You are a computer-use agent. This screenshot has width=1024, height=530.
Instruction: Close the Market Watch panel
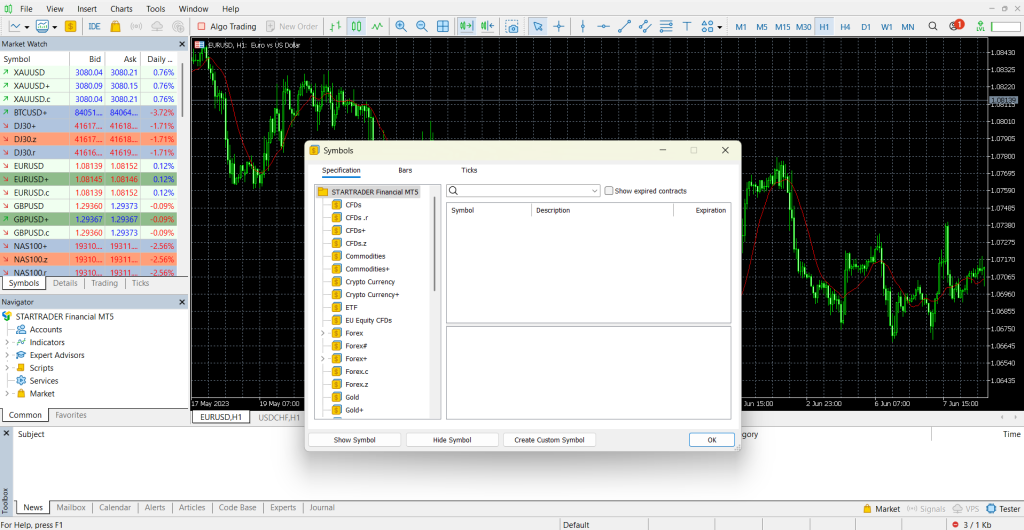(182, 44)
